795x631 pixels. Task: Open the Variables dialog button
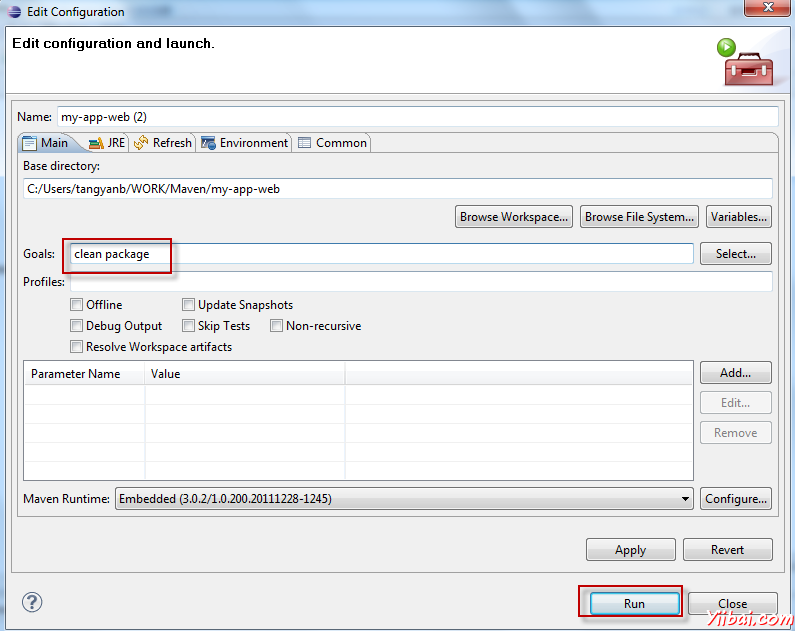[x=739, y=217]
